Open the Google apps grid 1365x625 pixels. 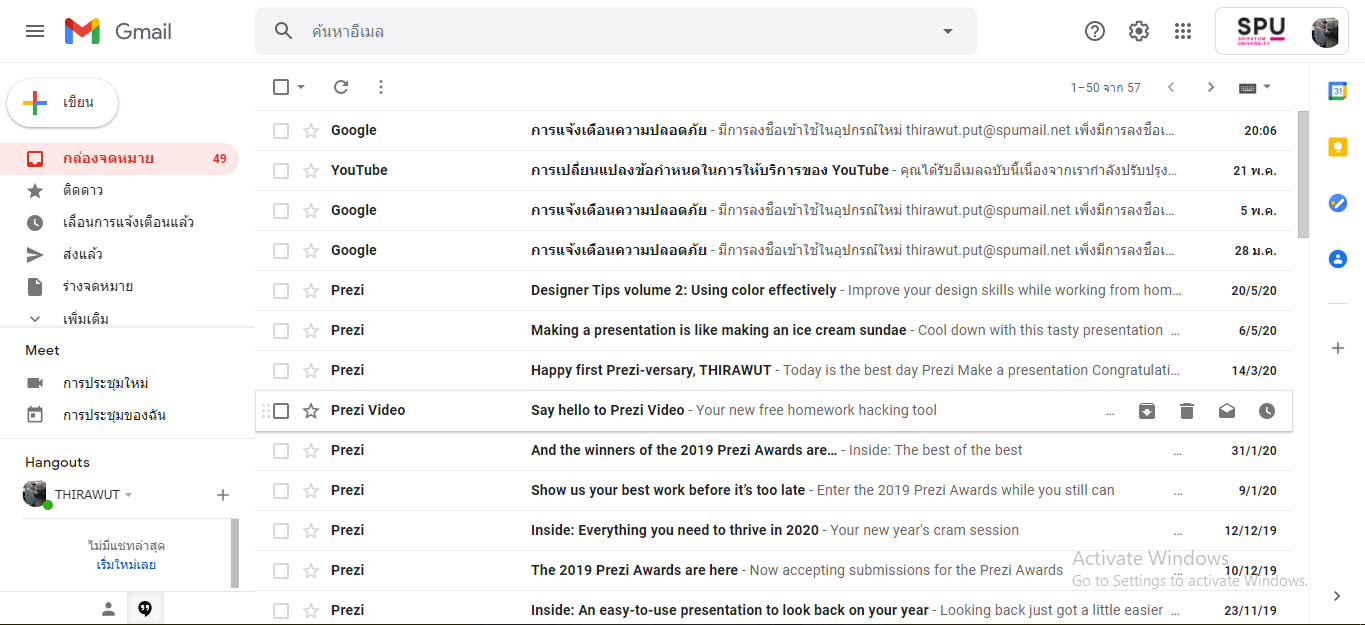point(1183,31)
